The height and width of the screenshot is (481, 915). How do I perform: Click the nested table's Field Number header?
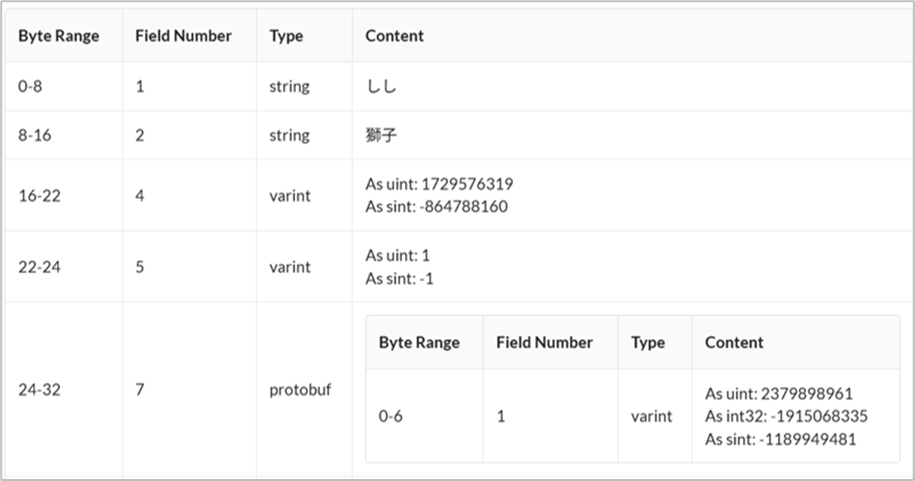[544, 342]
